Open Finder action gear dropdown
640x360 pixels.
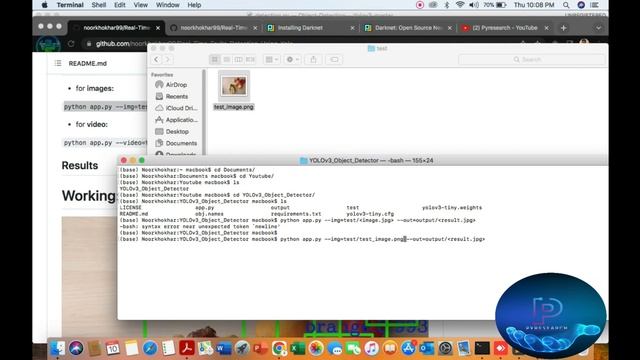[x=293, y=60]
